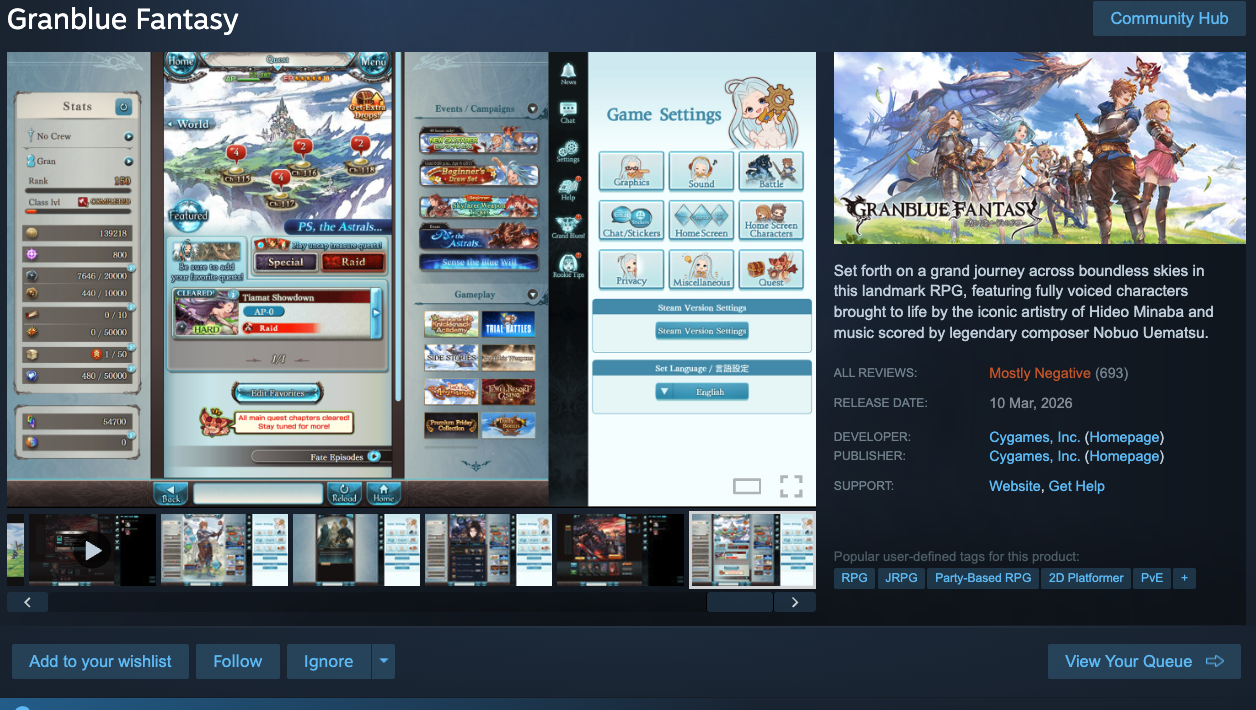Open the support Website link
This screenshot has height=710, width=1256.
tap(1014, 486)
